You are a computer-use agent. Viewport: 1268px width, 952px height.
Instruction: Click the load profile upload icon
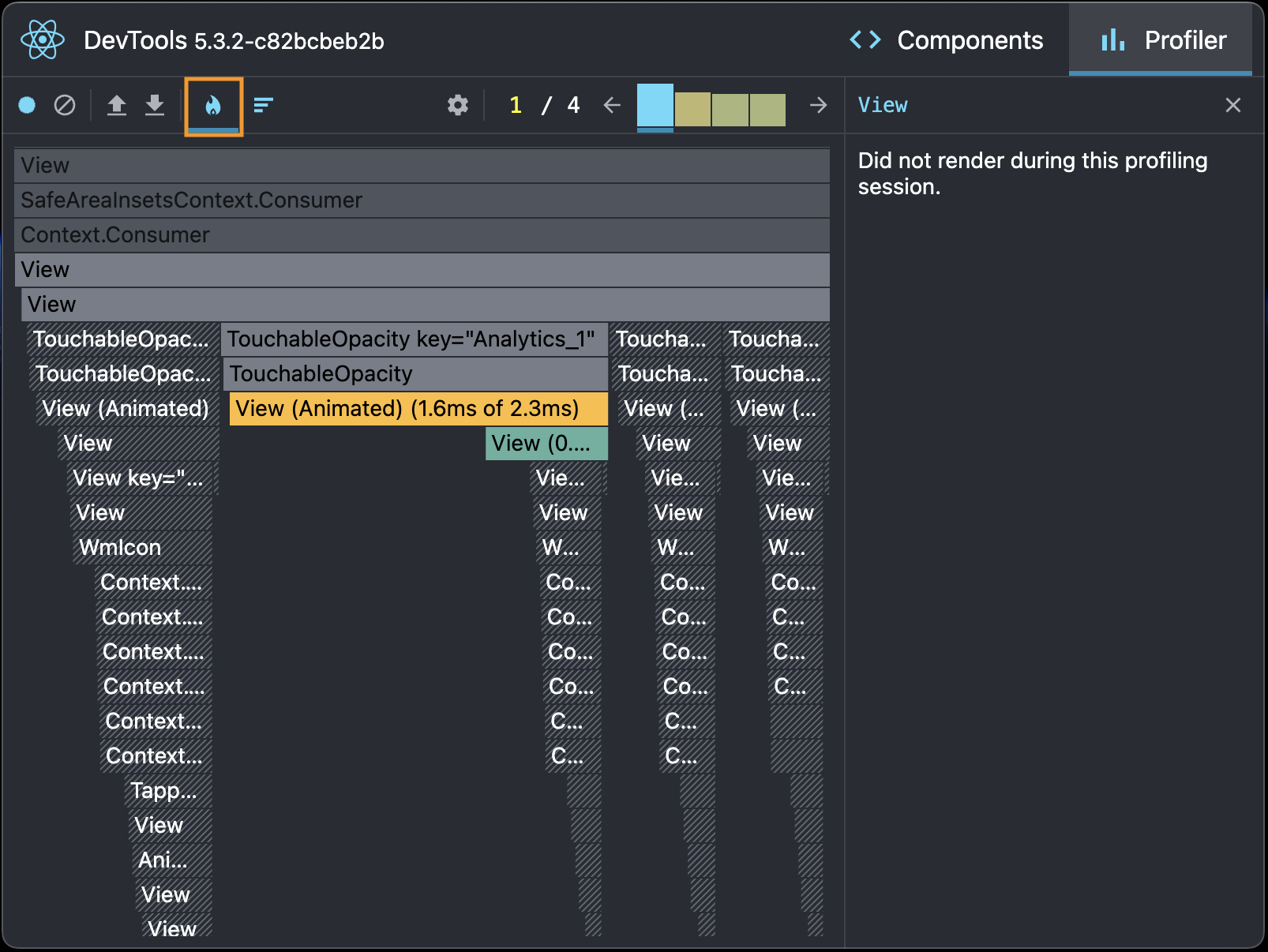(x=117, y=105)
